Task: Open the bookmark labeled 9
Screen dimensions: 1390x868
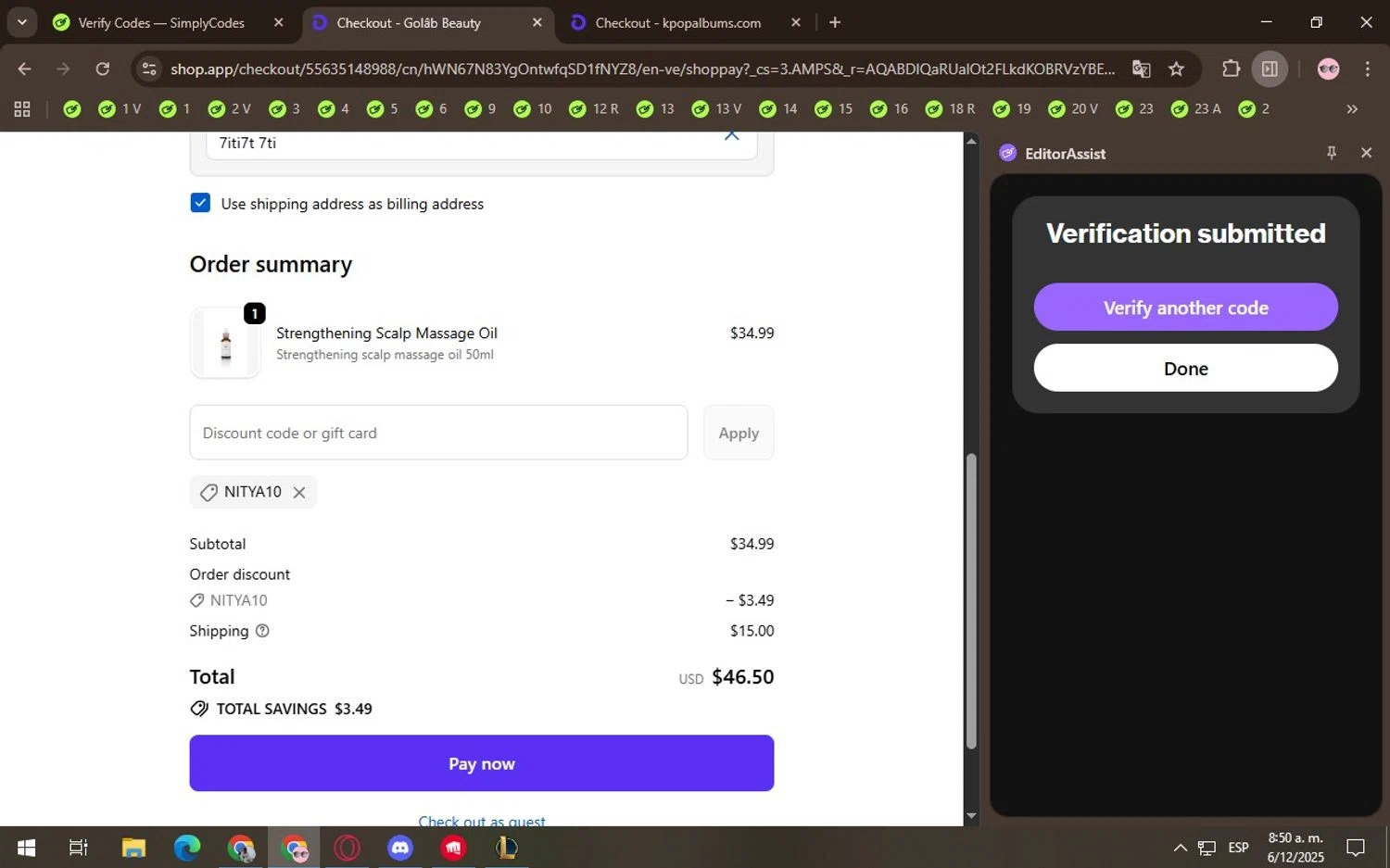Action: coord(480,109)
